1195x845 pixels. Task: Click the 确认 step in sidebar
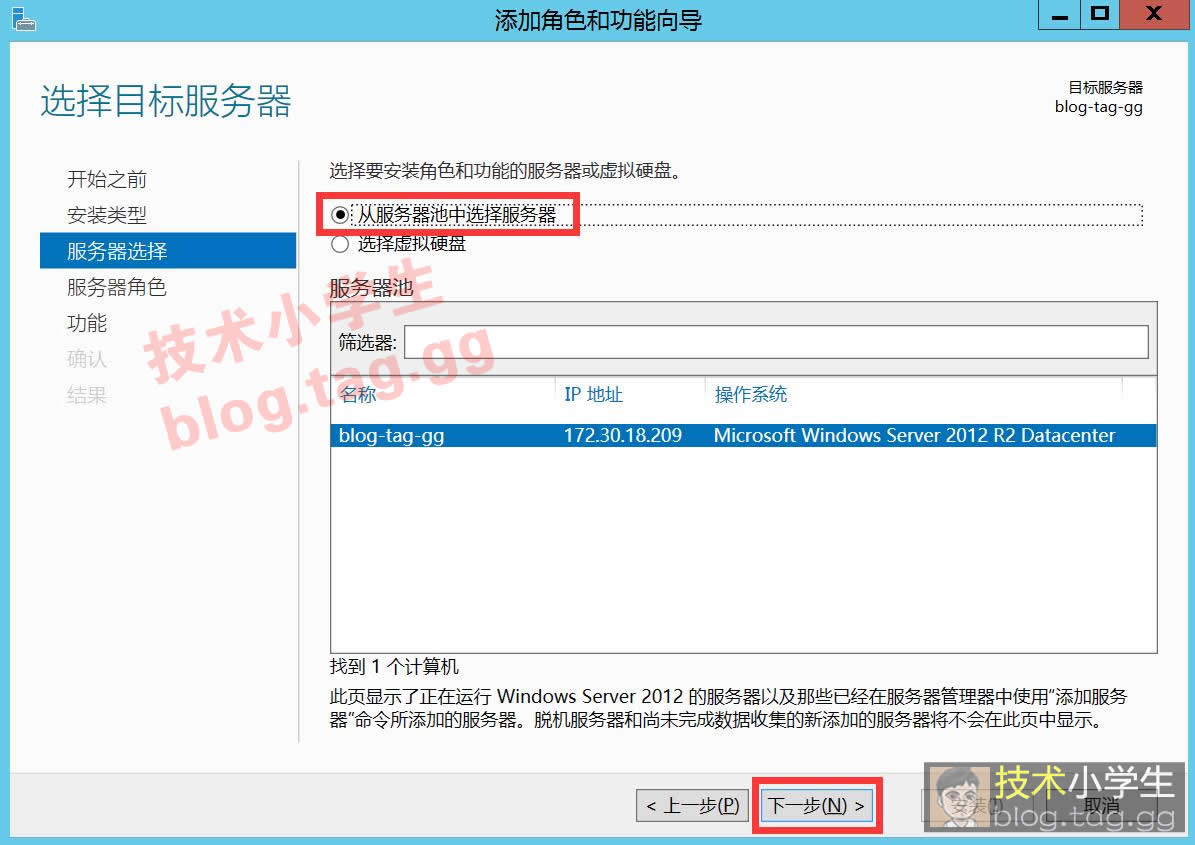coord(87,360)
